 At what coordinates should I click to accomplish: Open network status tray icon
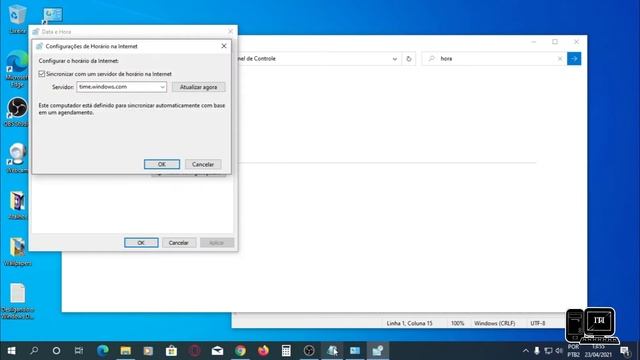548,351
